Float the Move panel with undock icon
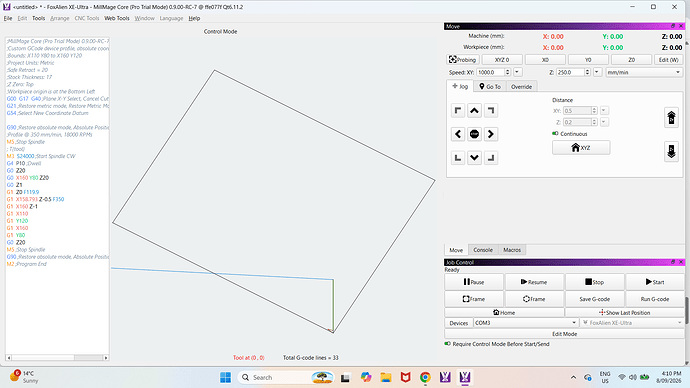The width and height of the screenshot is (690, 388). 672,26
